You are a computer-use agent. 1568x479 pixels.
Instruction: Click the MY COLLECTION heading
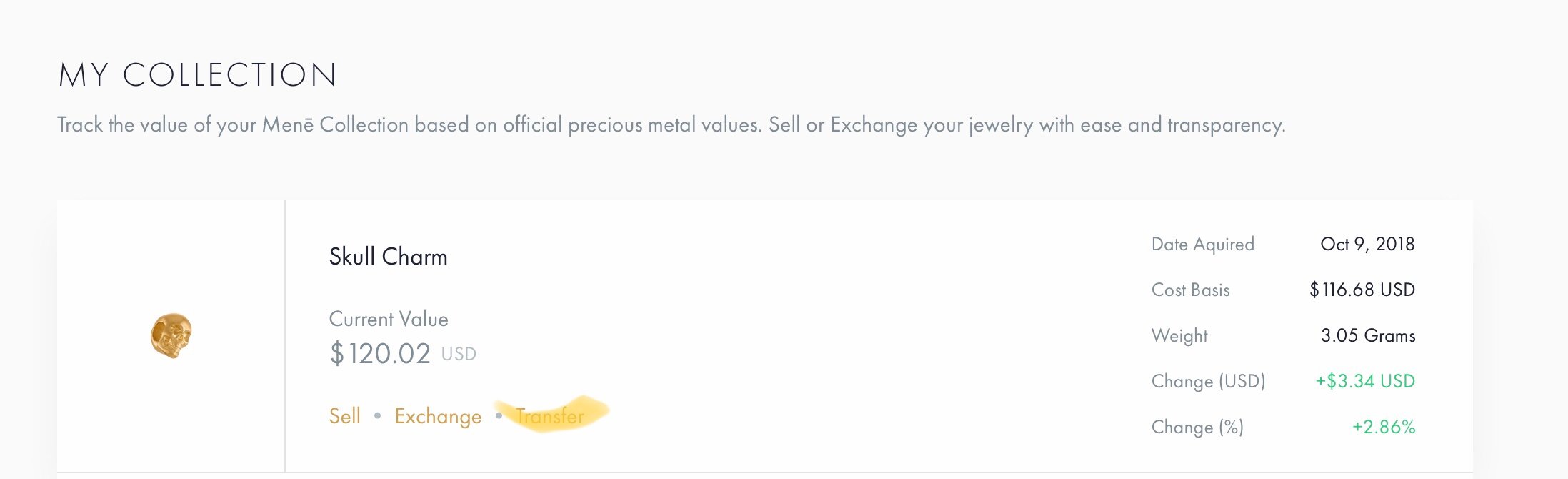(x=198, y=75)
